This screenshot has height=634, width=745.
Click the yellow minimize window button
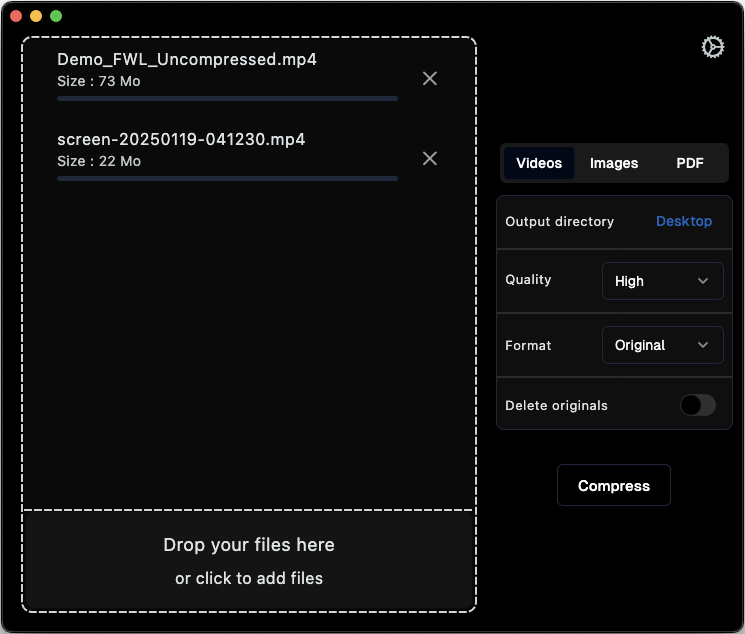36,16
